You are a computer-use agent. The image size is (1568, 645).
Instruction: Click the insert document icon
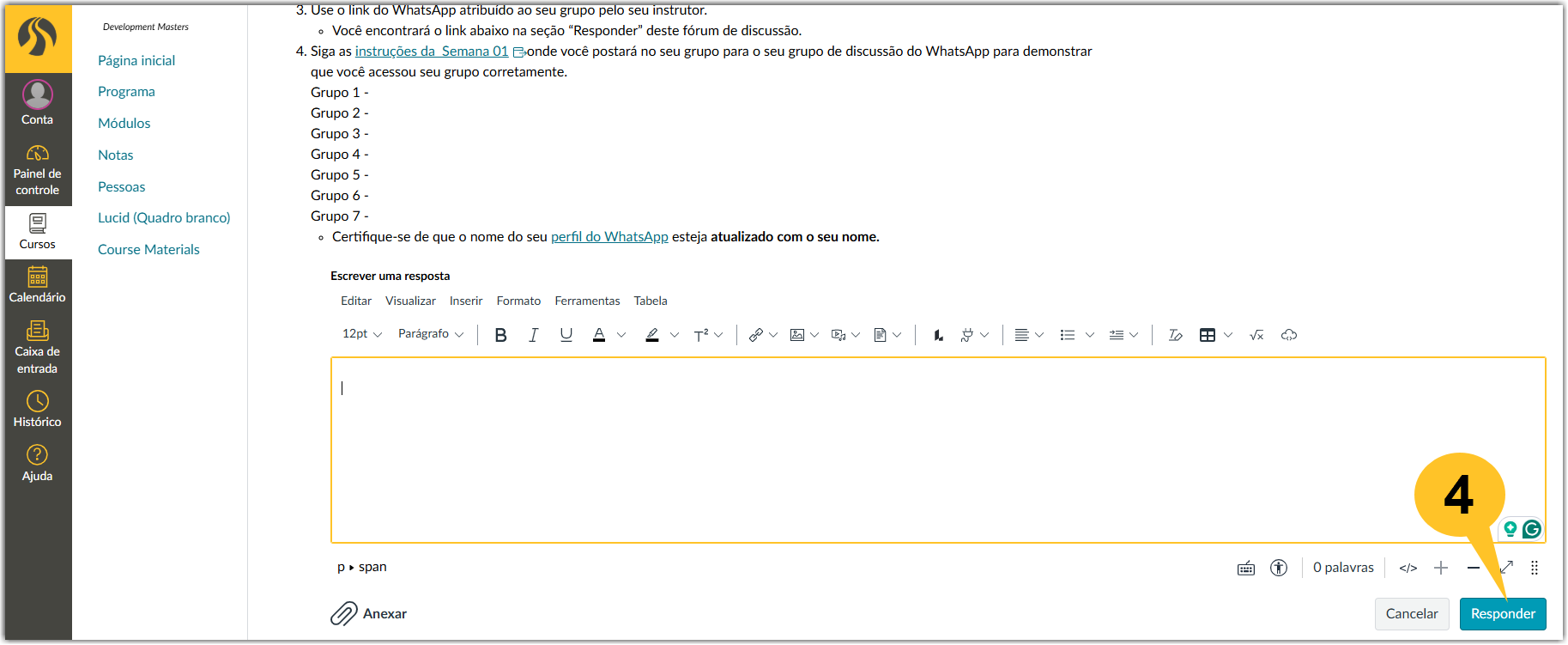(880, 335)
